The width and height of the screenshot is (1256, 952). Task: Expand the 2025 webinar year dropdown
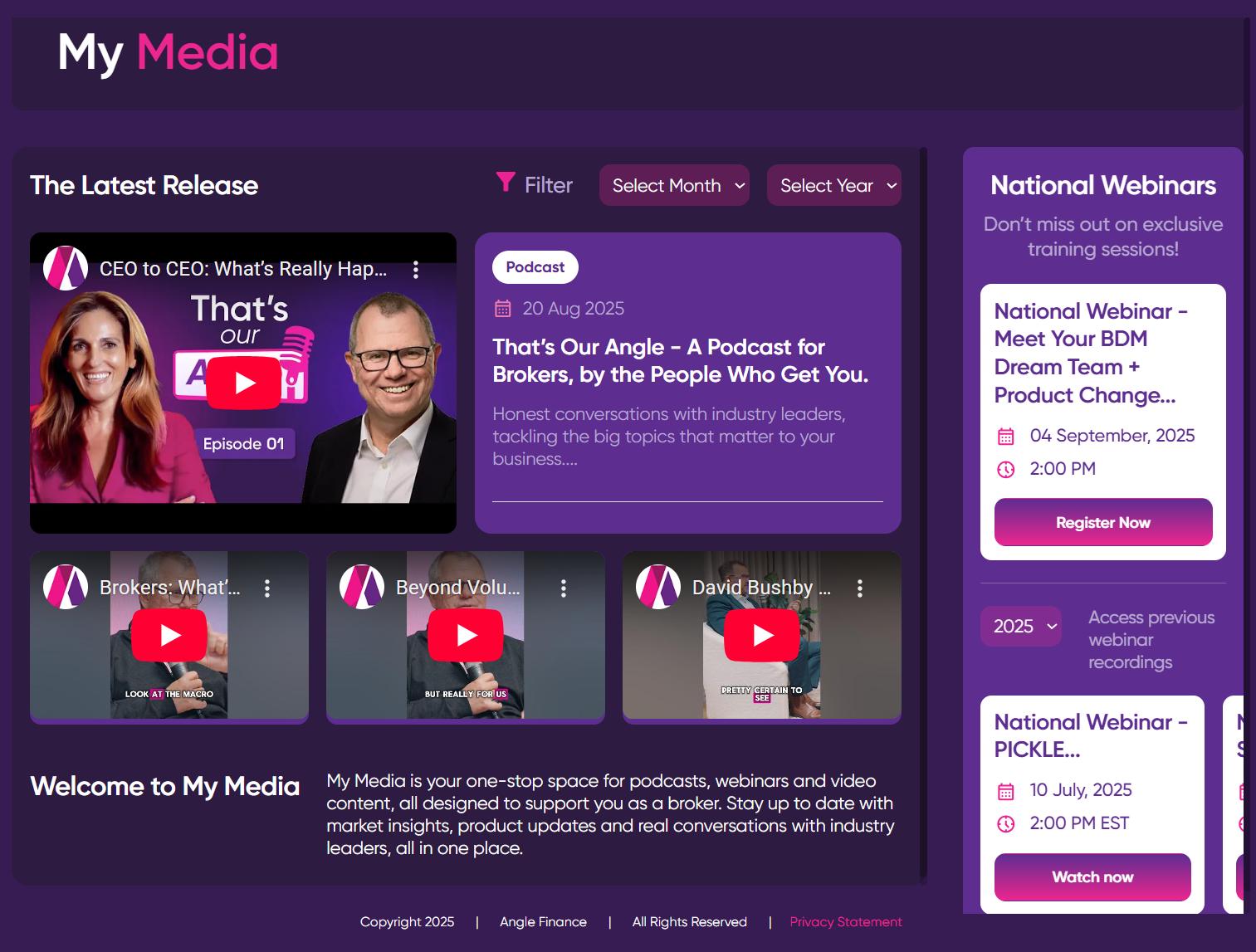(1021, 626)
